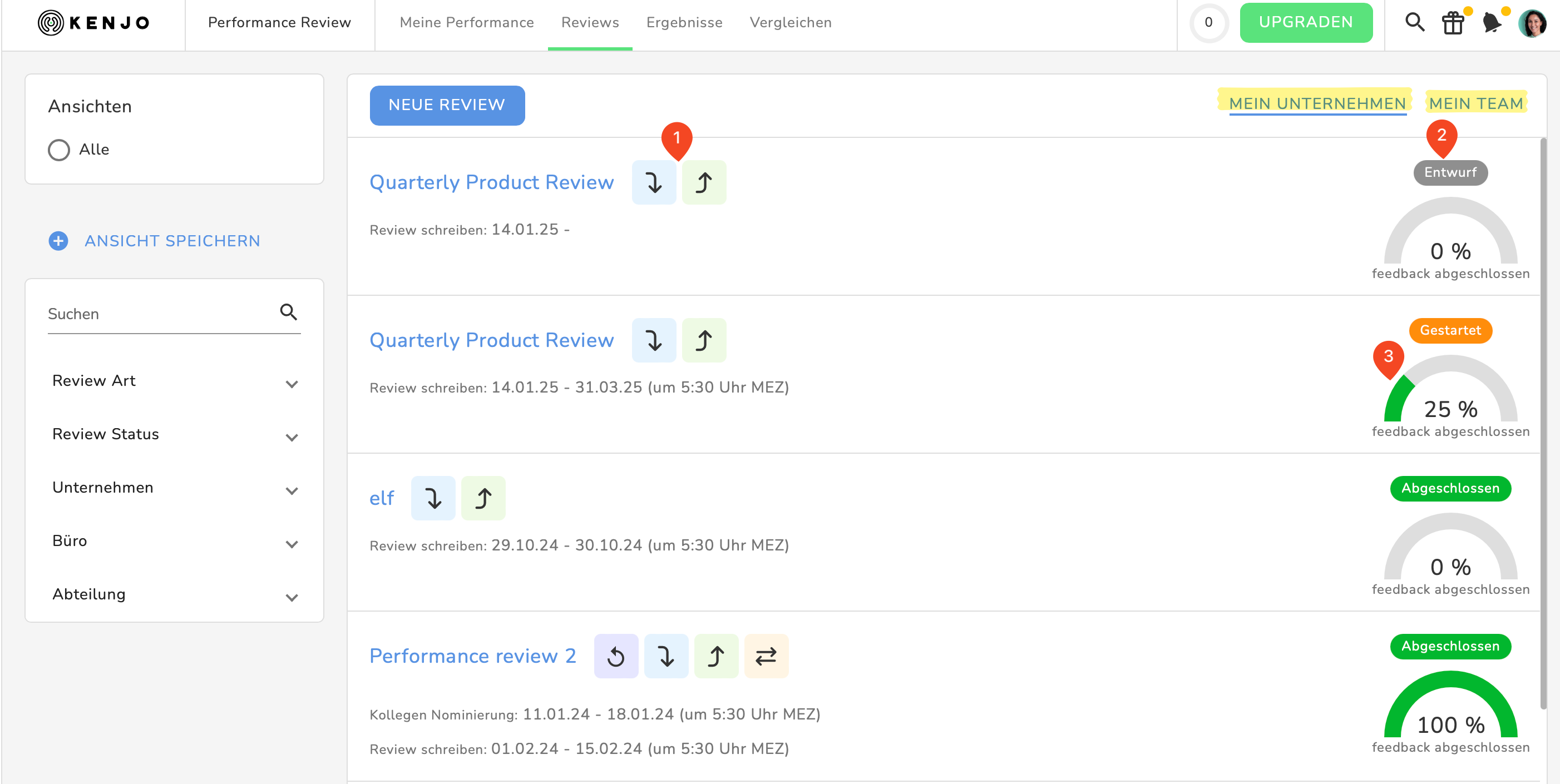Open the gift box icon in header
1560x784 pixels.
tap(1452, 23)
